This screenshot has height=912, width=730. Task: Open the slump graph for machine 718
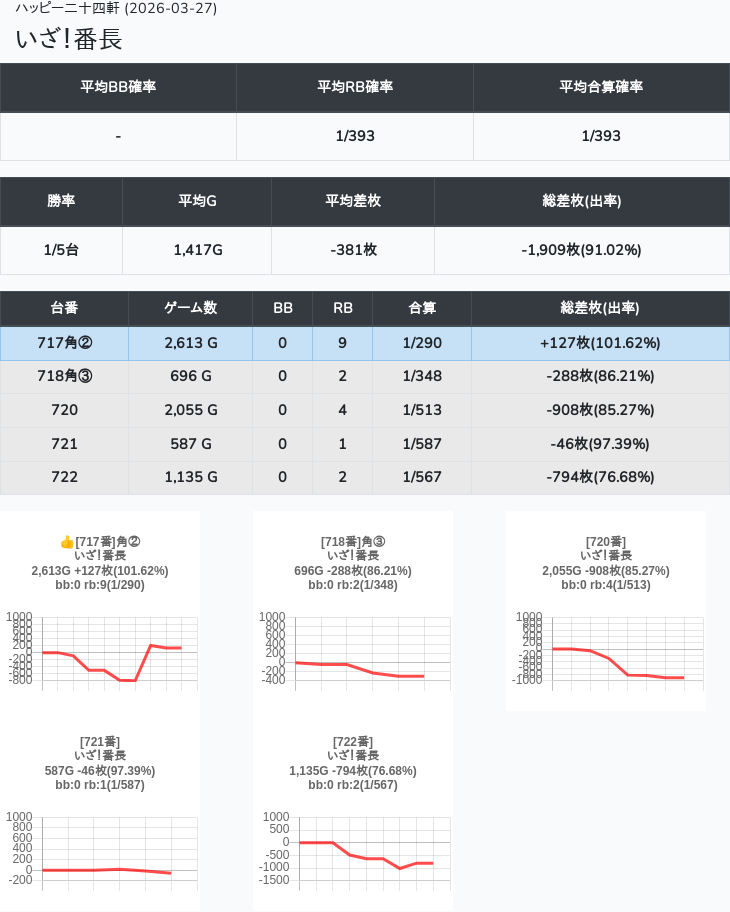coord(353,650)
